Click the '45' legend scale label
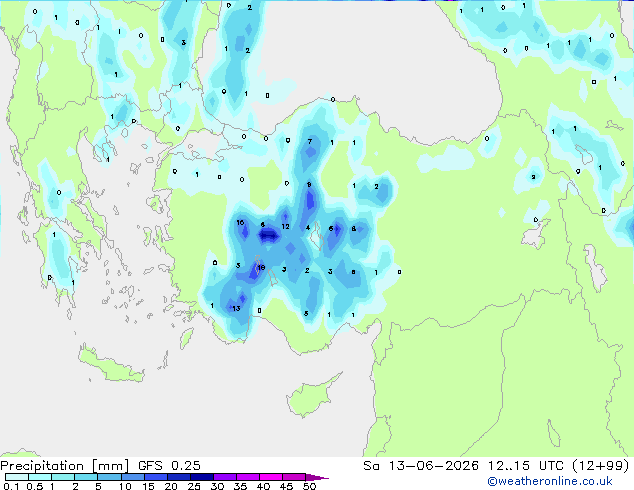The image size is (634, 490). pyautogui.click(x=286, y=486)
